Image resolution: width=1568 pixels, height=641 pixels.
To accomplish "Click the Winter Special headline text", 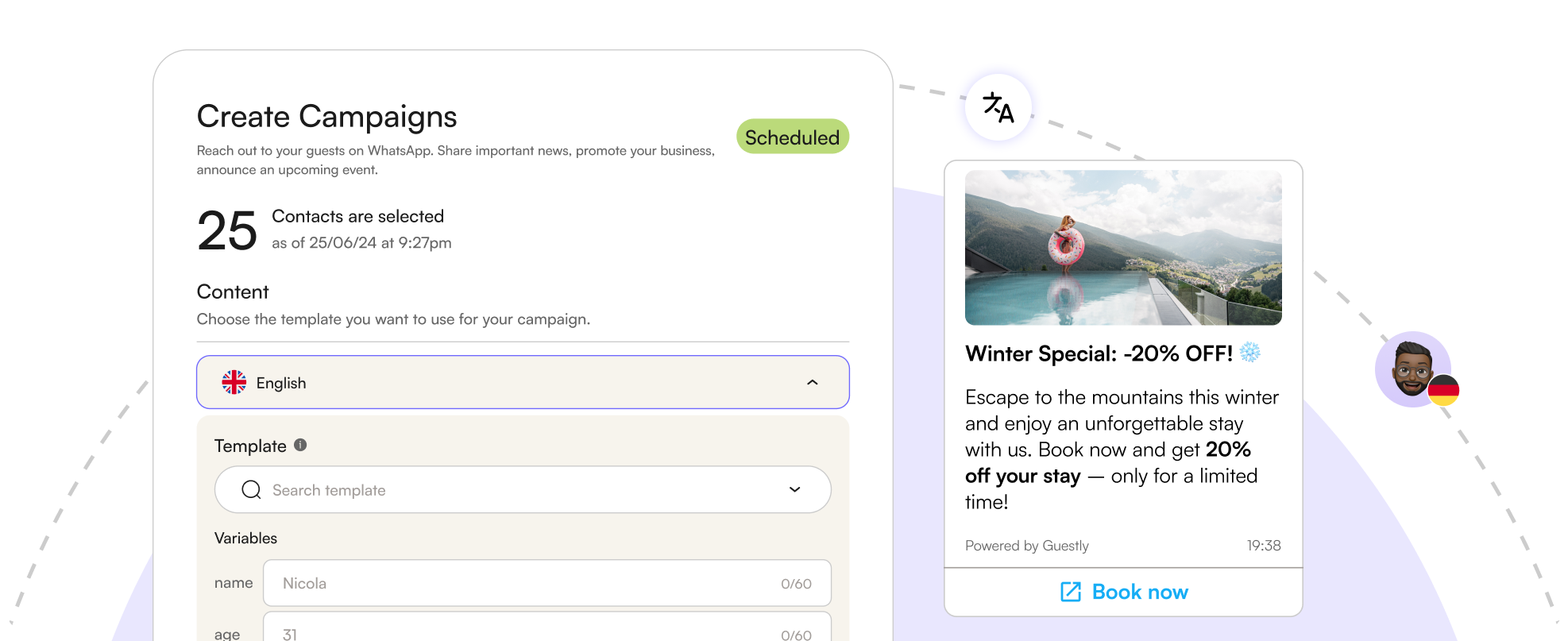I will [x=1099, y=353].
